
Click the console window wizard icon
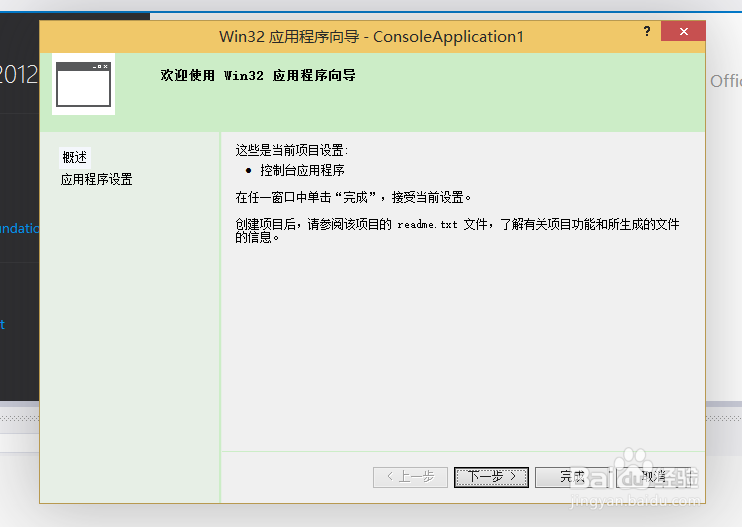83,84
